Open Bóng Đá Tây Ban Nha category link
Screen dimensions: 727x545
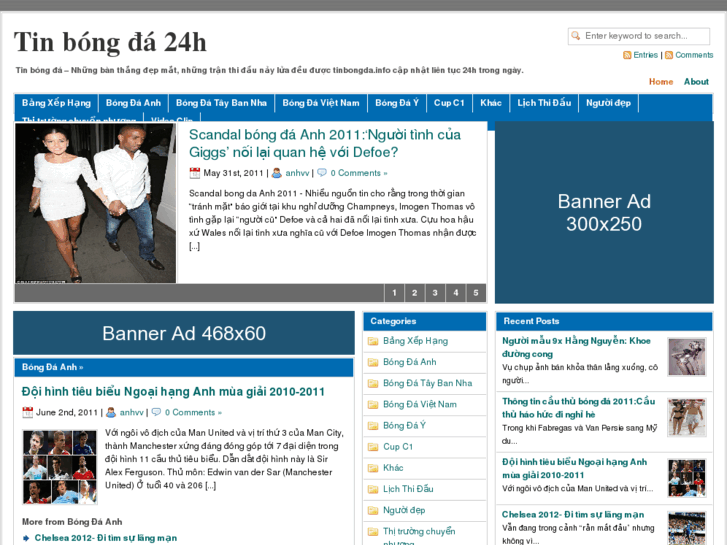click(x=427, y=383)
